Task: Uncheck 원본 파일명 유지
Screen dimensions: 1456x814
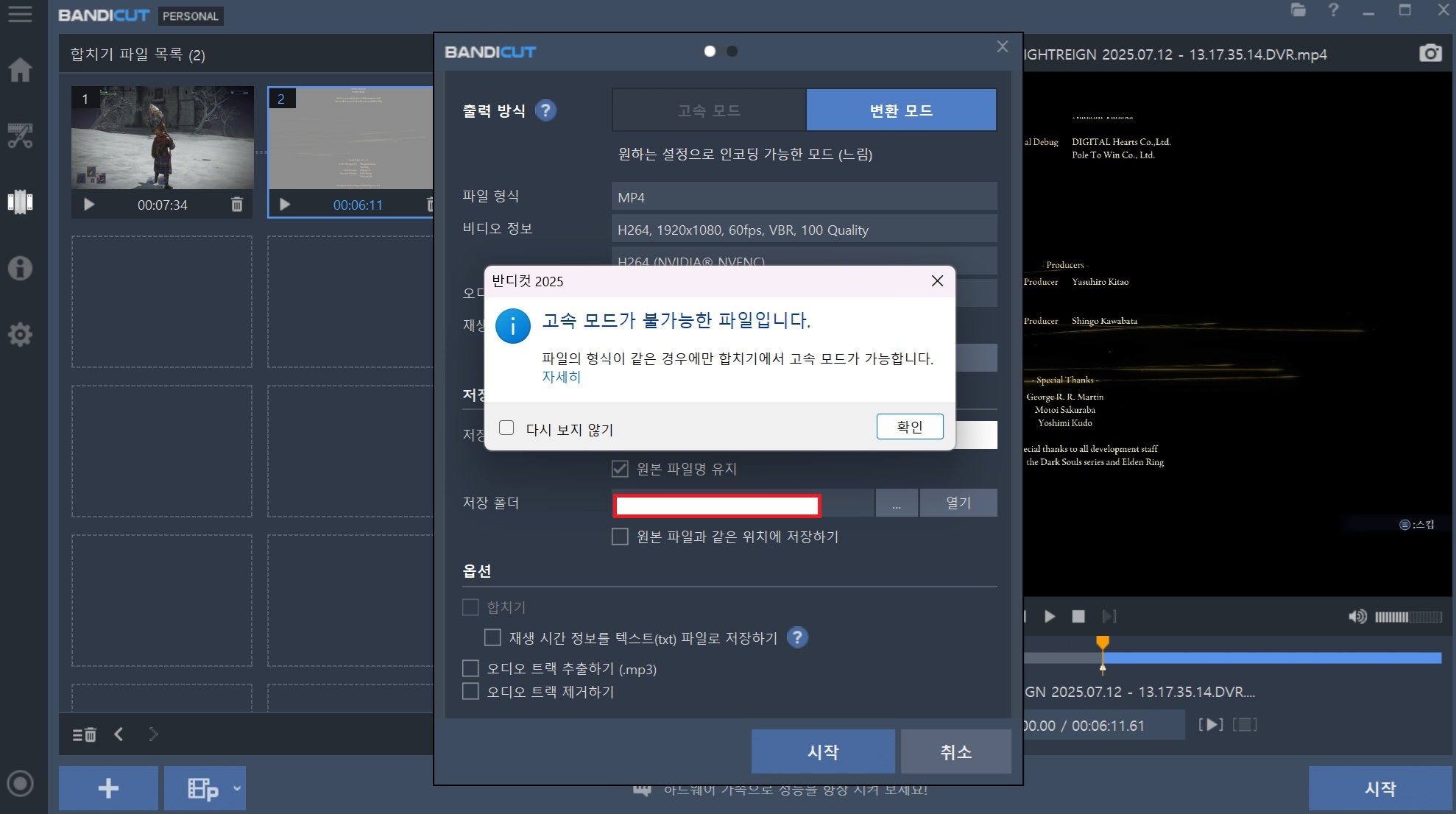Action: (620, 469)
